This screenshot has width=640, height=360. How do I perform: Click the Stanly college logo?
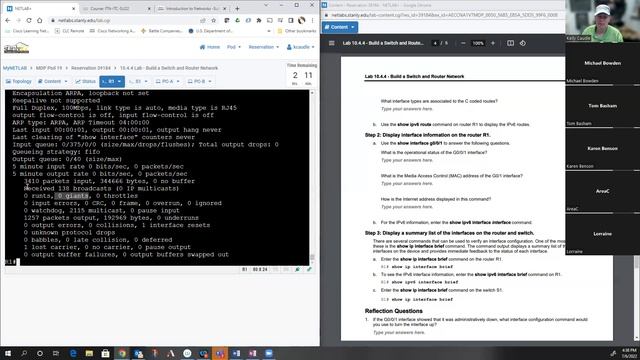click(x=16, y=48)
